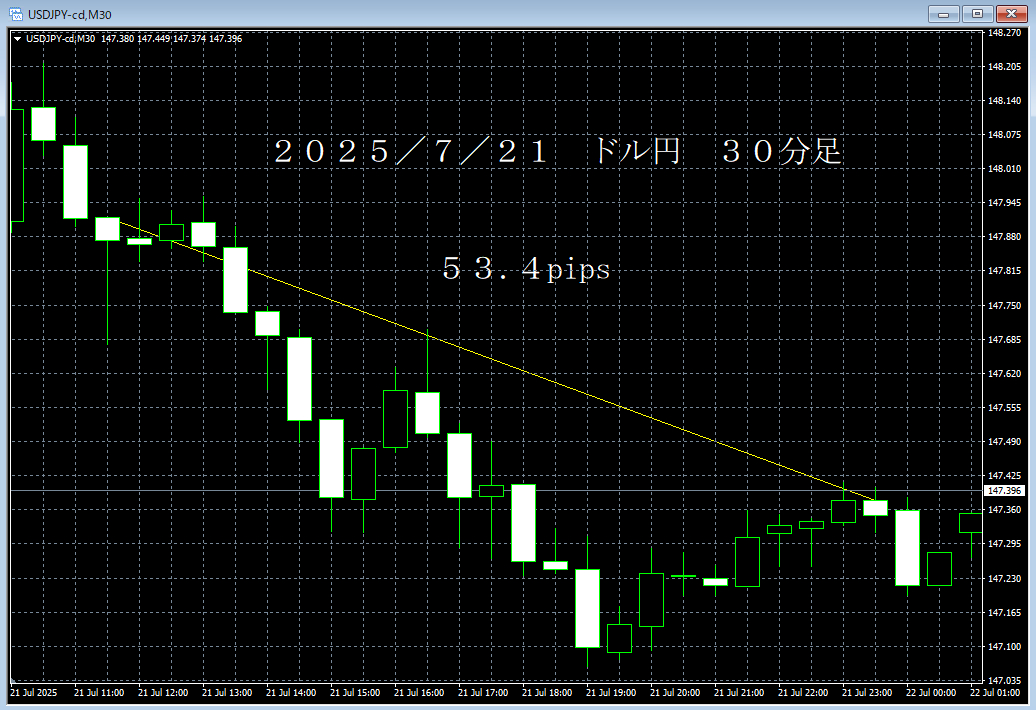Click the 147.685 price scale label
The width and height of the screenshot is (1036, 710).
(x=1004, y=339)
